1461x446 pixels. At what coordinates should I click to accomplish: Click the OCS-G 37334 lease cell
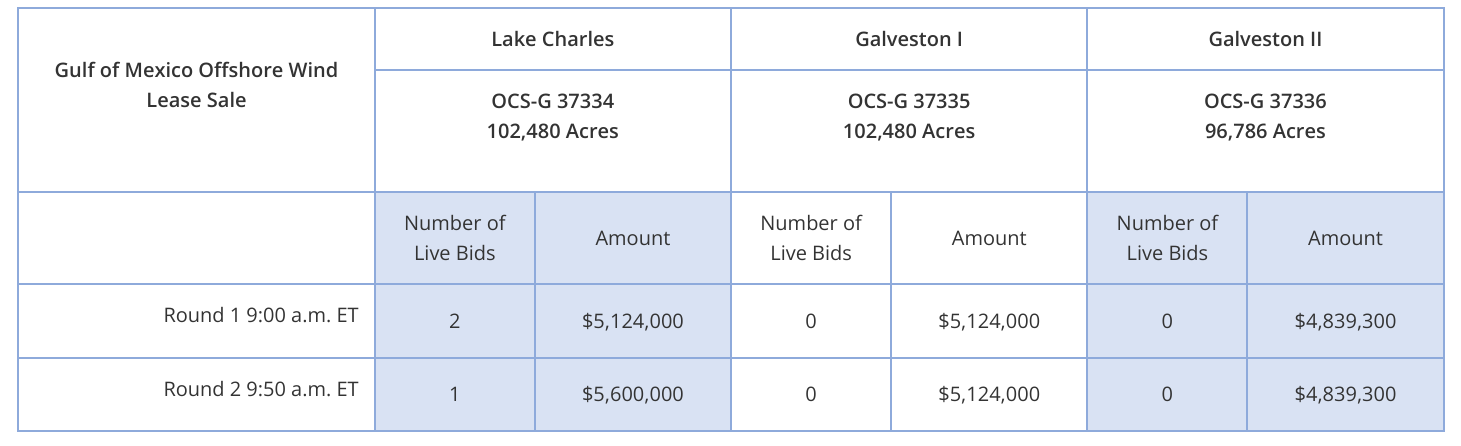pyautogui.click(x=552, y=116)
